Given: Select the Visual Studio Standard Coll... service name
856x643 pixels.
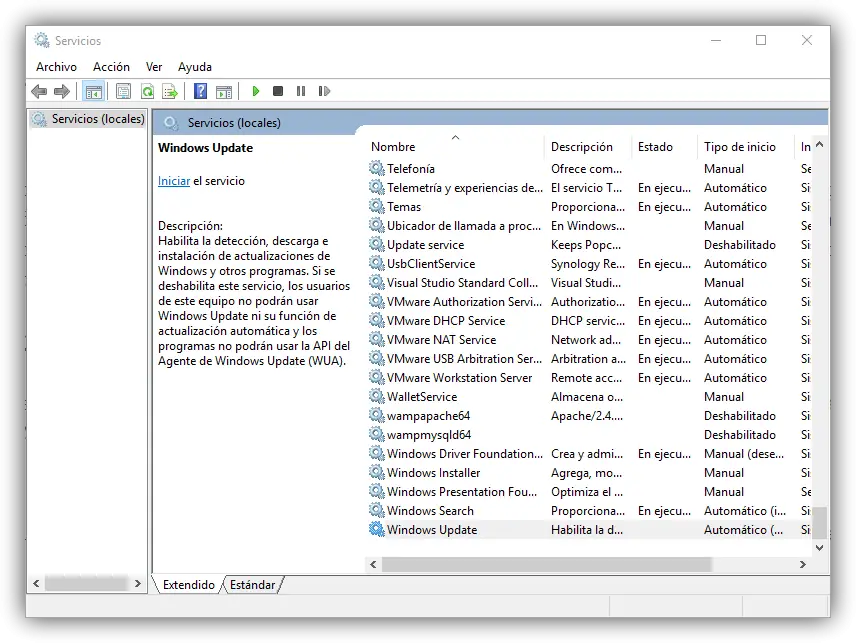Looking at the screenshot, I should point(462,283).
